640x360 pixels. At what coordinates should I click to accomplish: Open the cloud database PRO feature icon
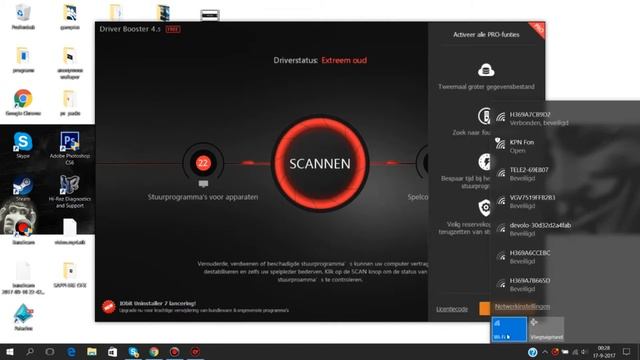tap(486, 70)
